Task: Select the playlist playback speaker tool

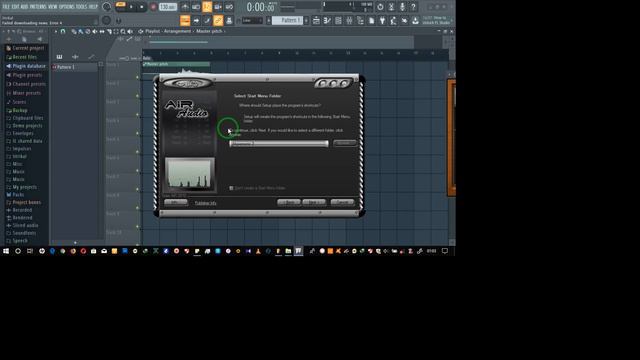Action: pos(130,31)
